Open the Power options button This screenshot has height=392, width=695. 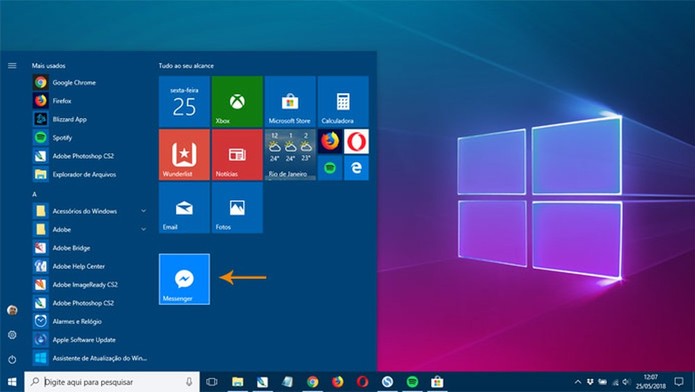click(x=12, y=359)
